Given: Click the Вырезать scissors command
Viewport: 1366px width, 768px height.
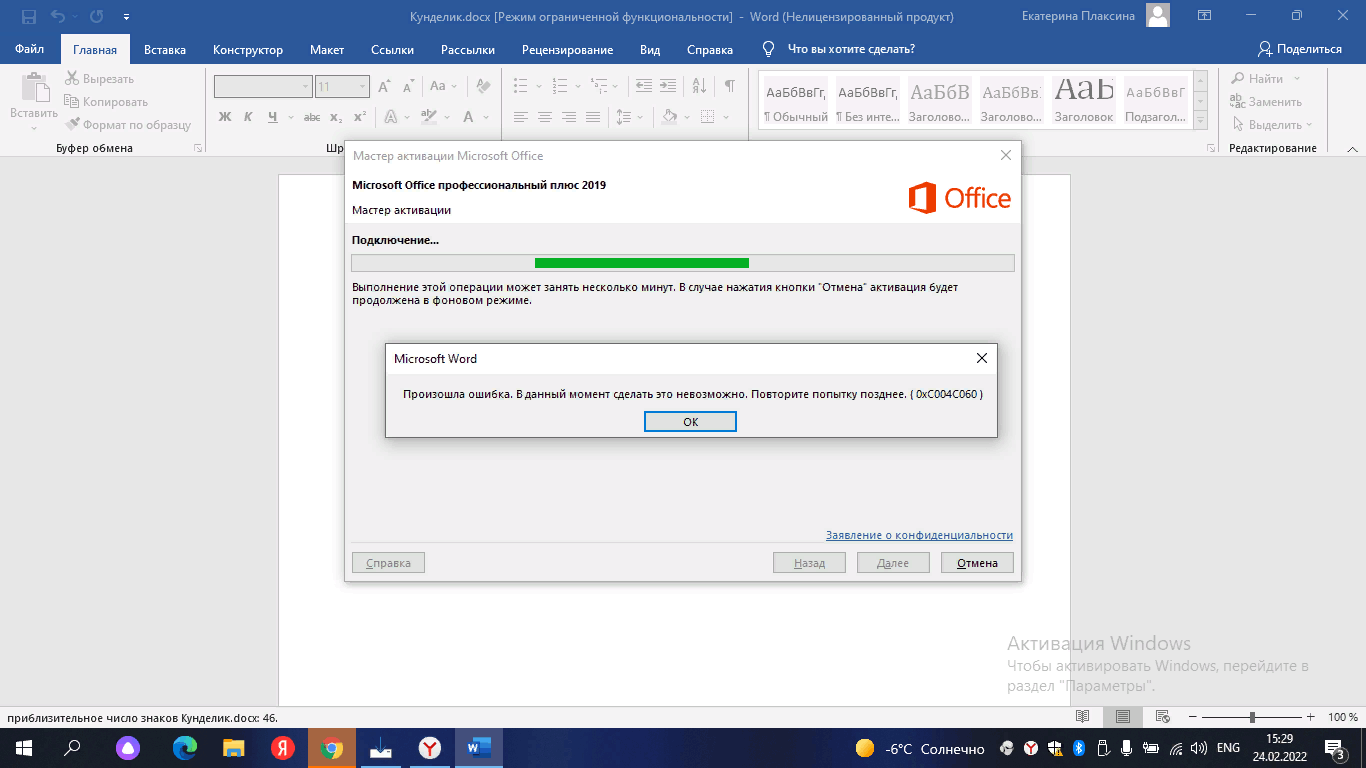Looking at the screenshot, I should 99,79.
